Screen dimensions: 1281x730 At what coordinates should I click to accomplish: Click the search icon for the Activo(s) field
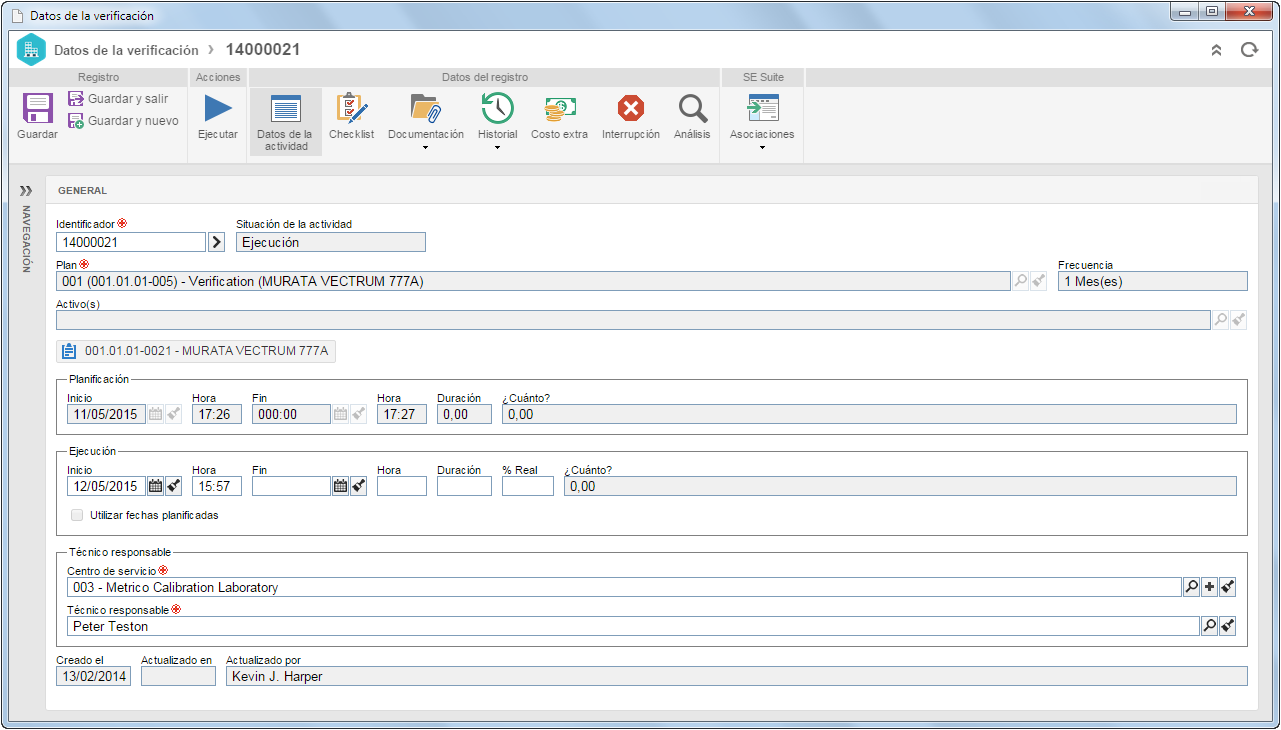(x=1221, y=320)
